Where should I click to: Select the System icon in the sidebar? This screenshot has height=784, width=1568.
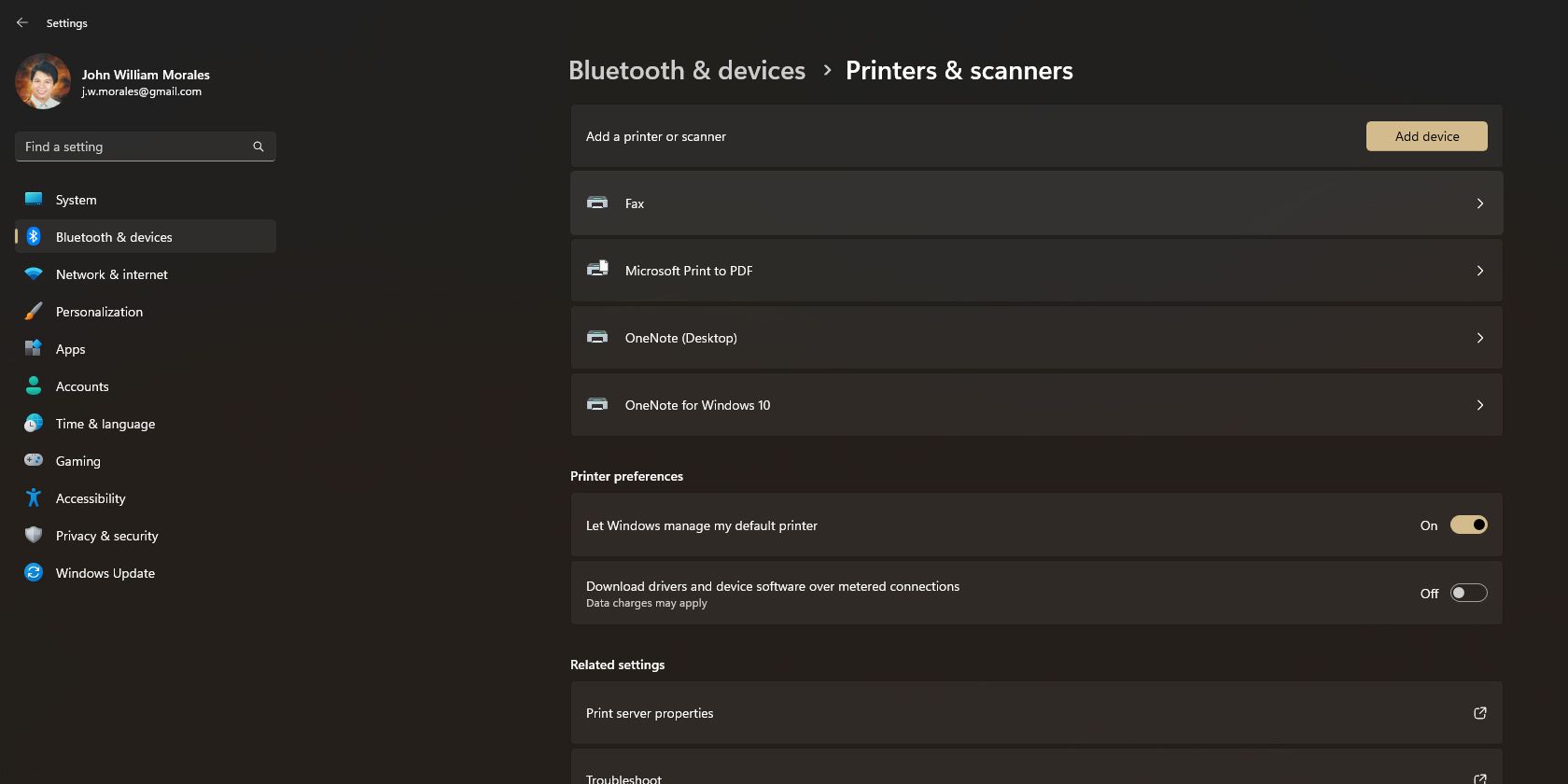pos(34,199)
